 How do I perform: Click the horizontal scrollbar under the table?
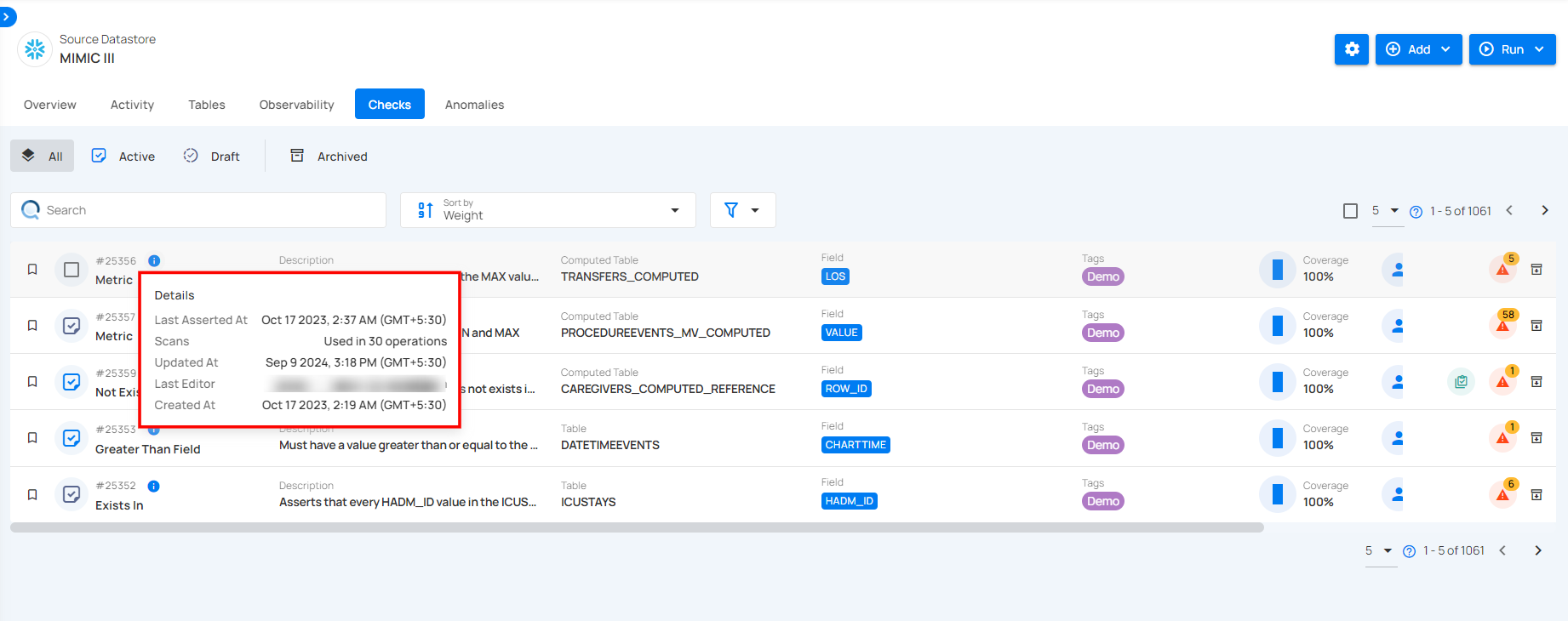(x=637, y=527)
